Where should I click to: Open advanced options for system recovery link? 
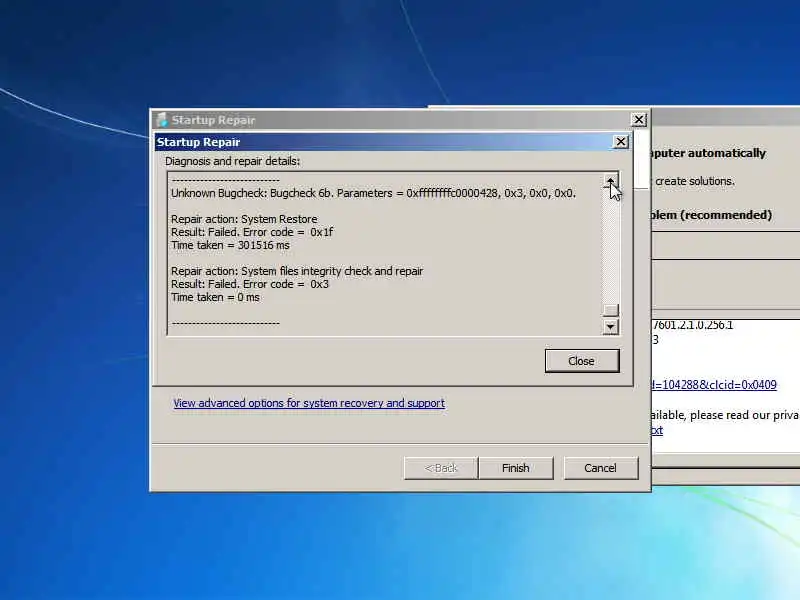309,403
